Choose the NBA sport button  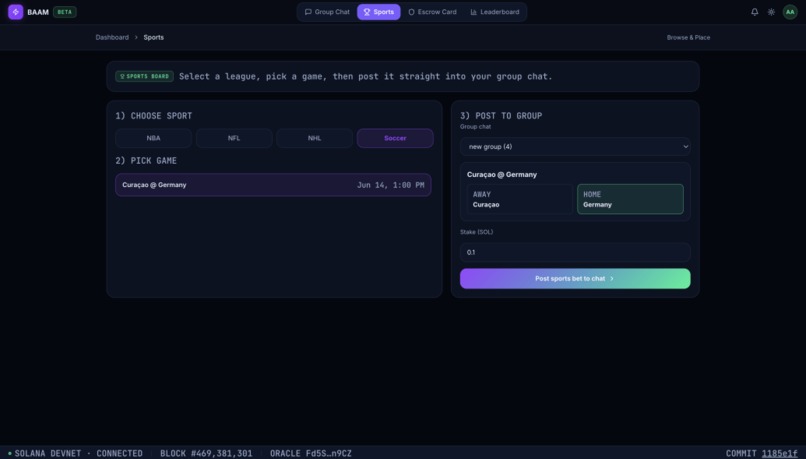(x=153, y=138)
